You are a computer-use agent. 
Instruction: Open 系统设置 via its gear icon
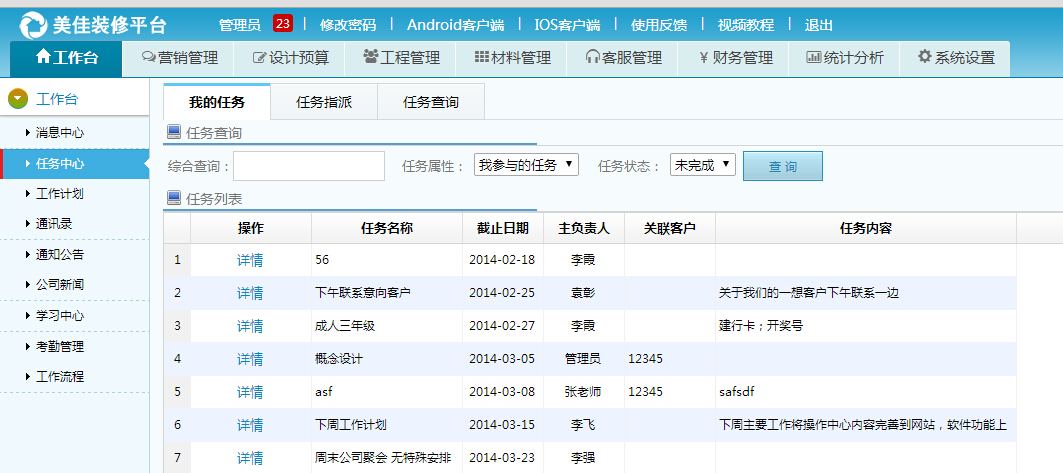[924, 57]
